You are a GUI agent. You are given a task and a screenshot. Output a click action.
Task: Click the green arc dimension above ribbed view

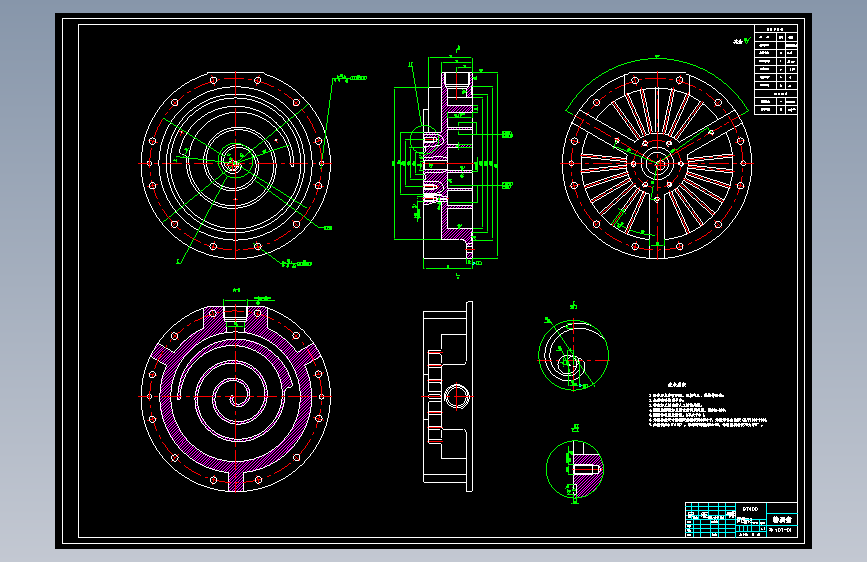[x=657, y=83]
